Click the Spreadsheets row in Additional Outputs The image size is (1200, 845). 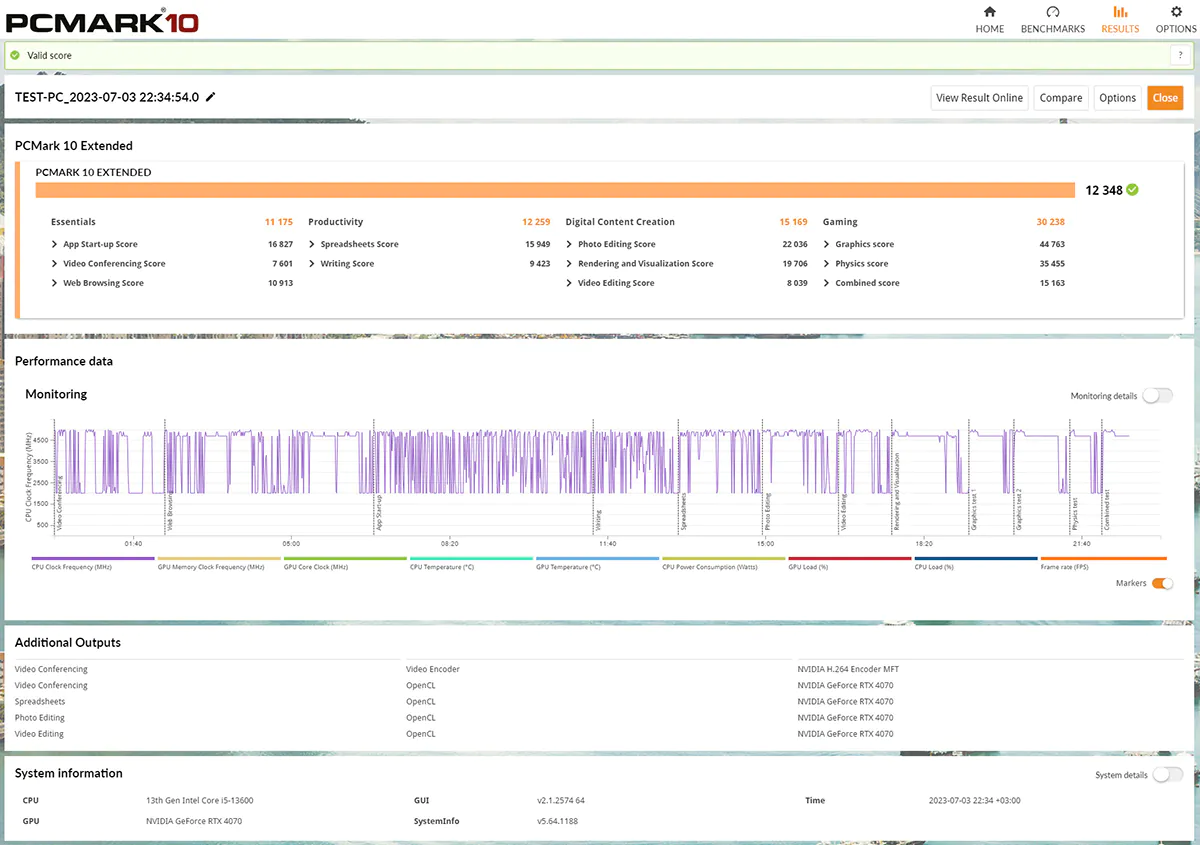pos(599,702)
